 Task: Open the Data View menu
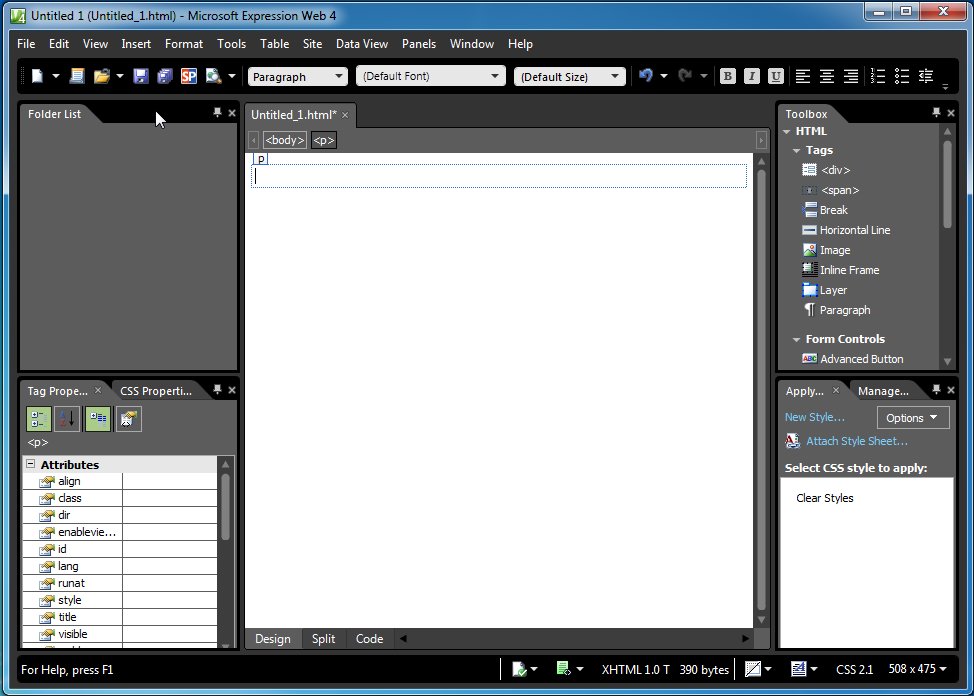click(x=362, y=44)
